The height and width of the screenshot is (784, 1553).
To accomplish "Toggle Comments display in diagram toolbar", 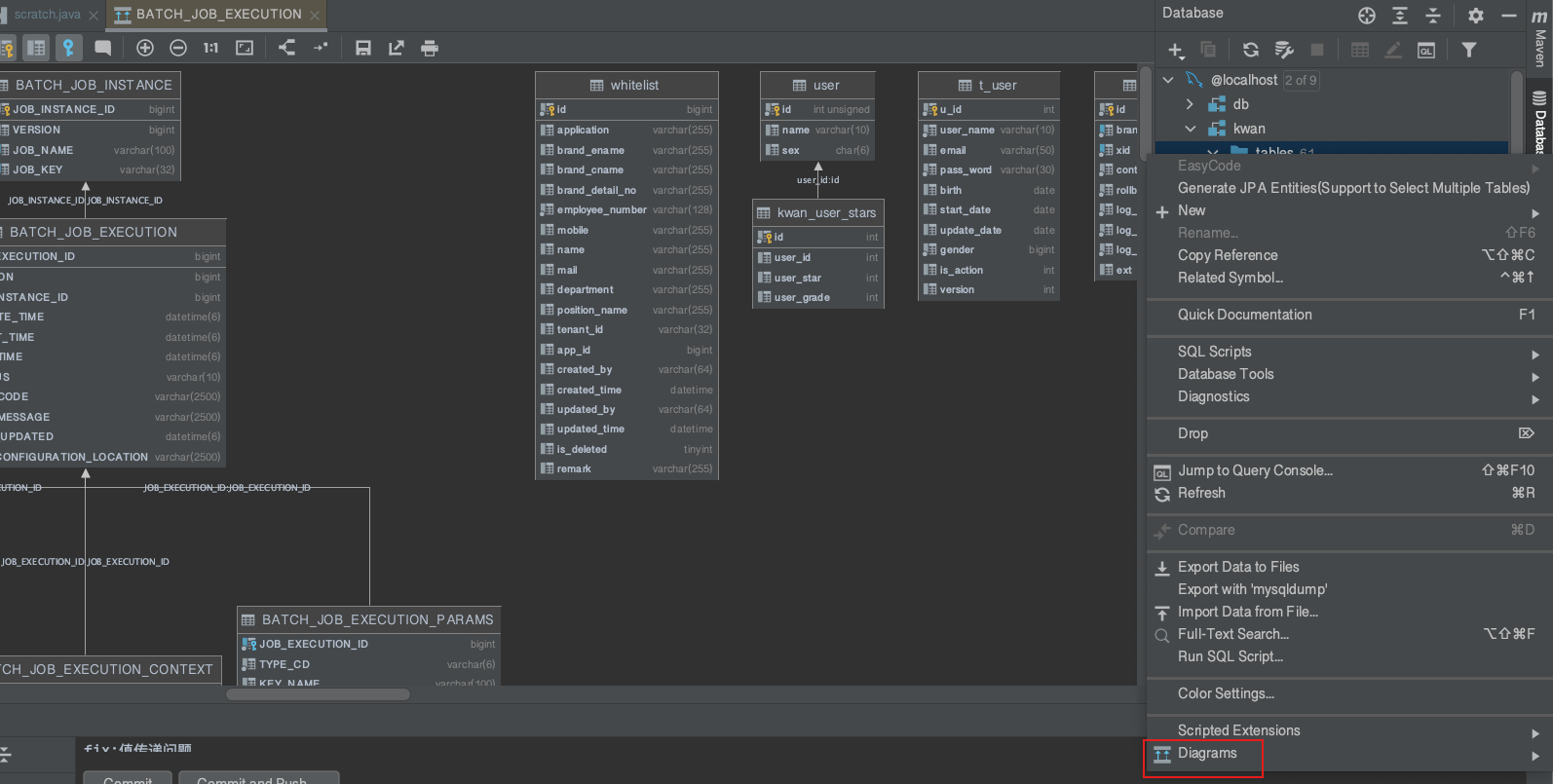I will tap(102, 48).
